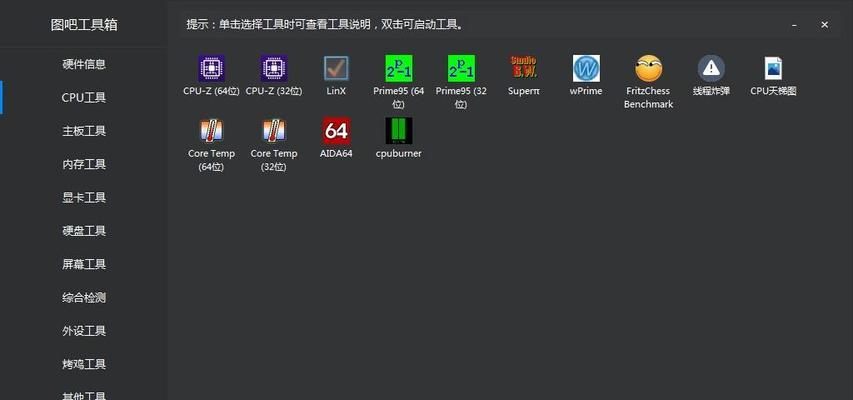This screenshot has width=853, height=400.
Task: Click the LinX label text
Action: [336, 91]
